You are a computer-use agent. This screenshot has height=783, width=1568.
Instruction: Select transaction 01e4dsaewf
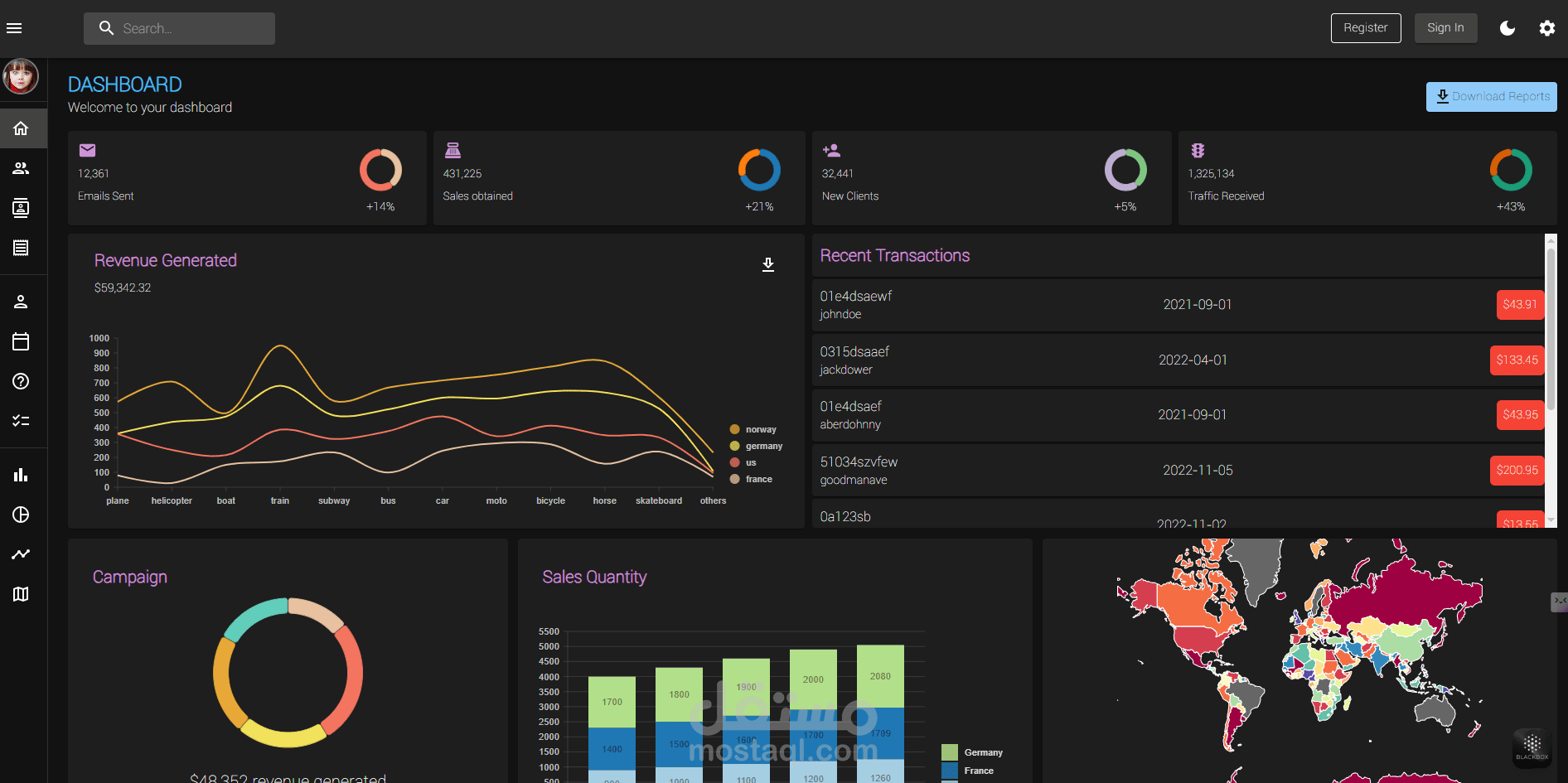coord(856,296)
